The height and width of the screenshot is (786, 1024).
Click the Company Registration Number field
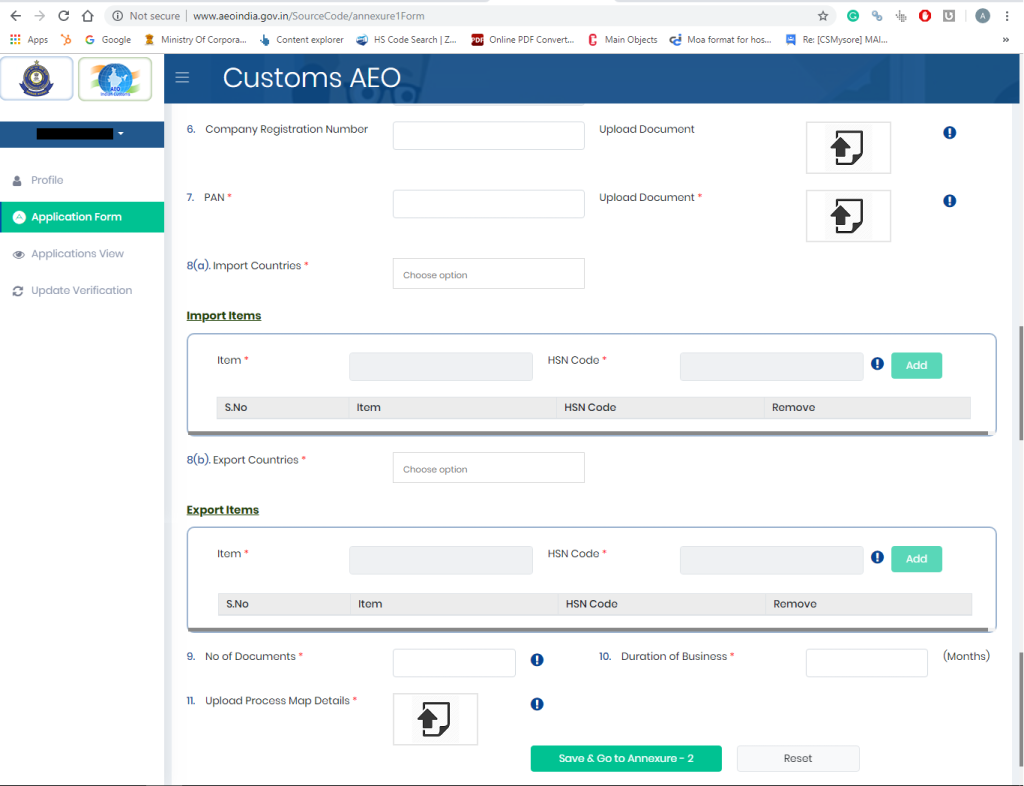[488, 135]
